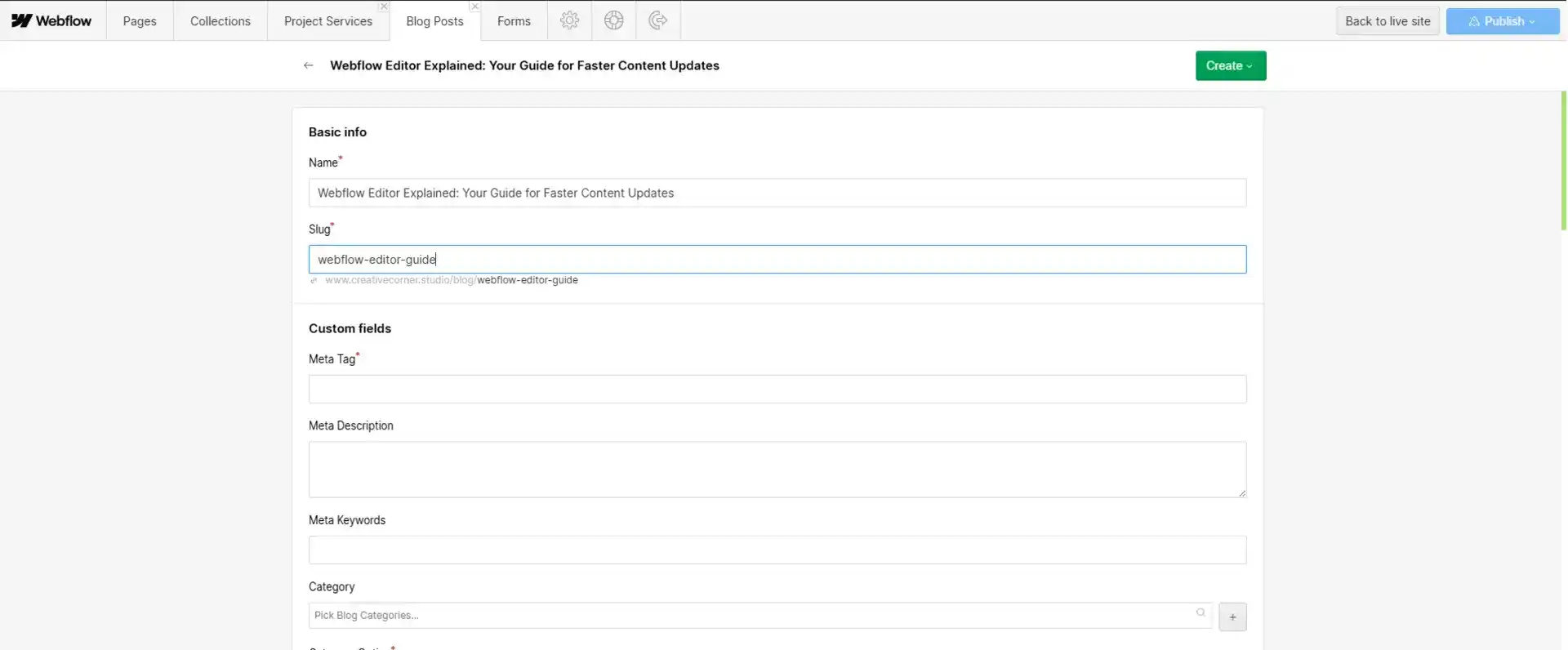Click the plus button beside Category

click(x=1232, y=617)
